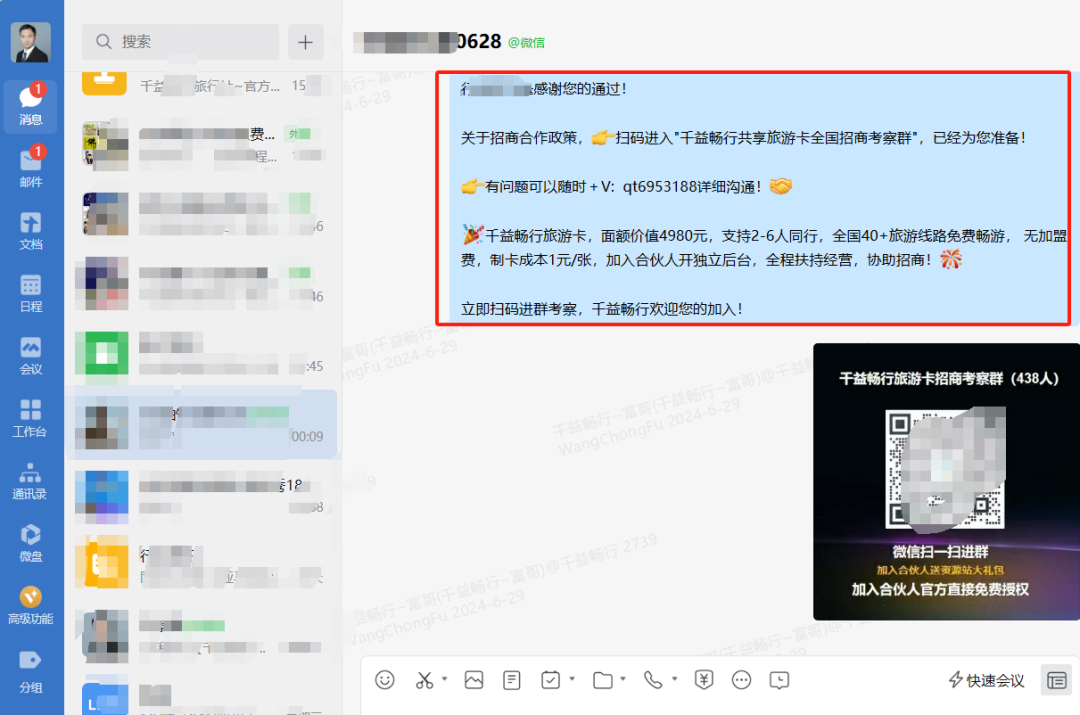Open the 通讯录 contacts section

point(31,481)
